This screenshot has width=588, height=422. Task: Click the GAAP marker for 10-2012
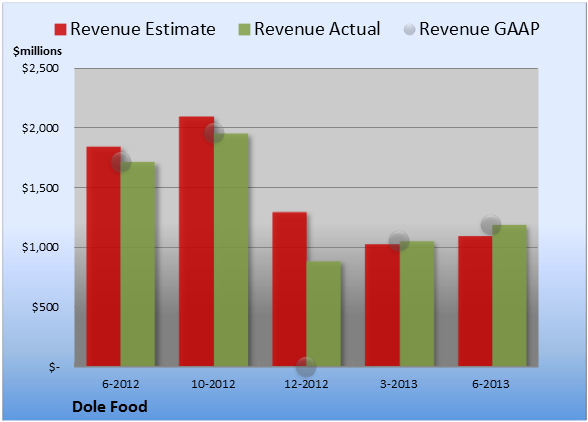(214, 133)
